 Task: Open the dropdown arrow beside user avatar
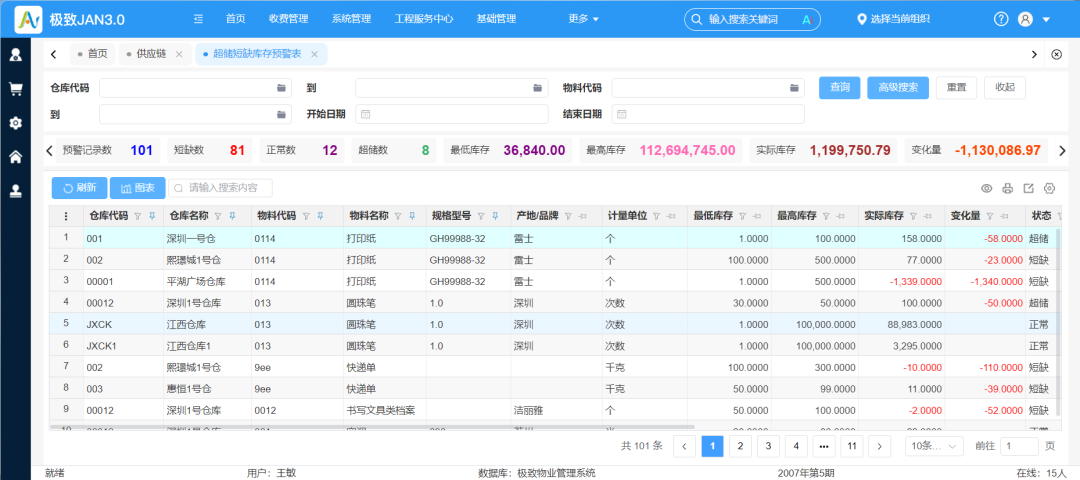click(1046, 19)
